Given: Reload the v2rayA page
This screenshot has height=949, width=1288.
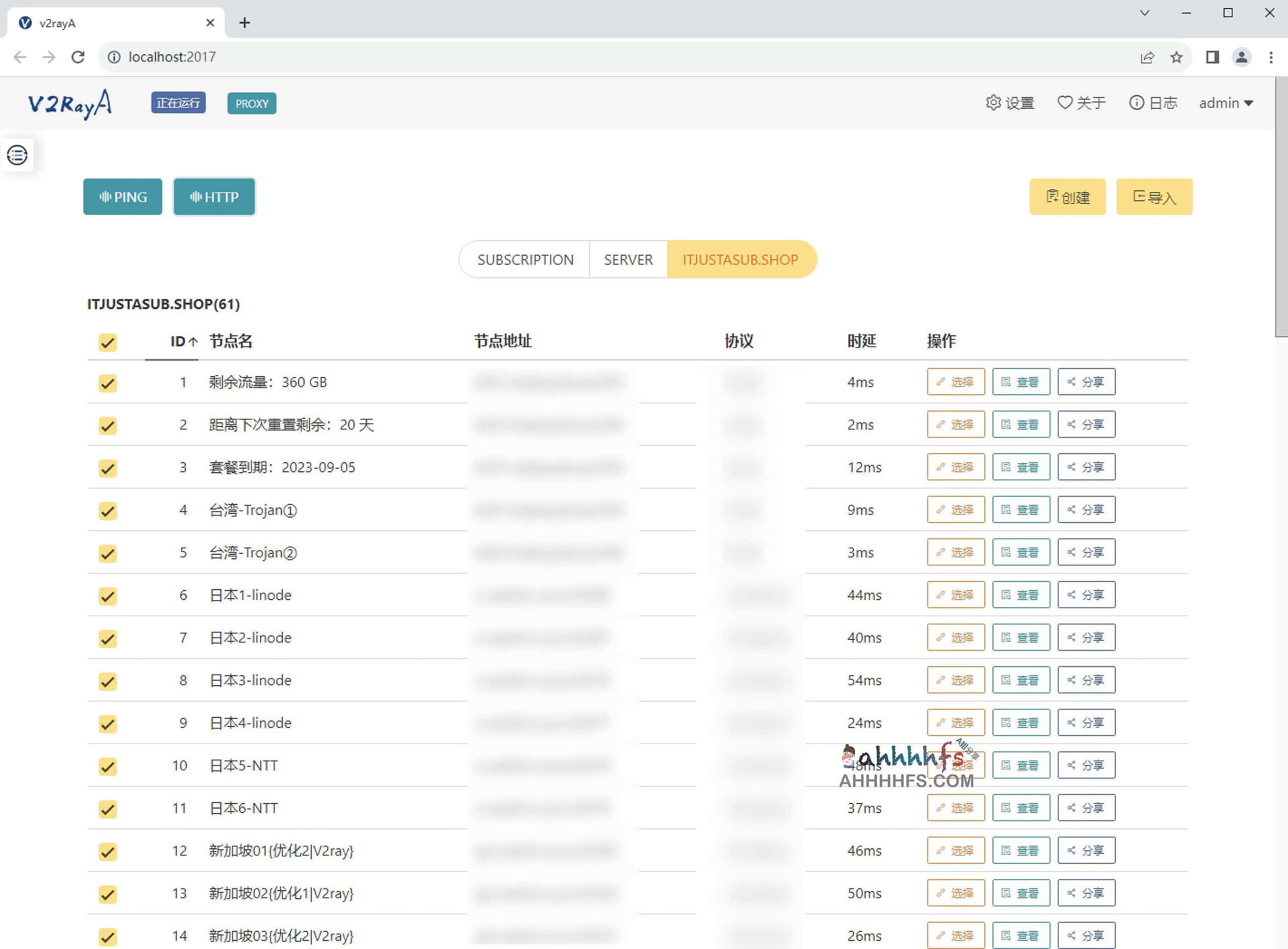Looking at the screenshot, I should click(x=78, y=57).
